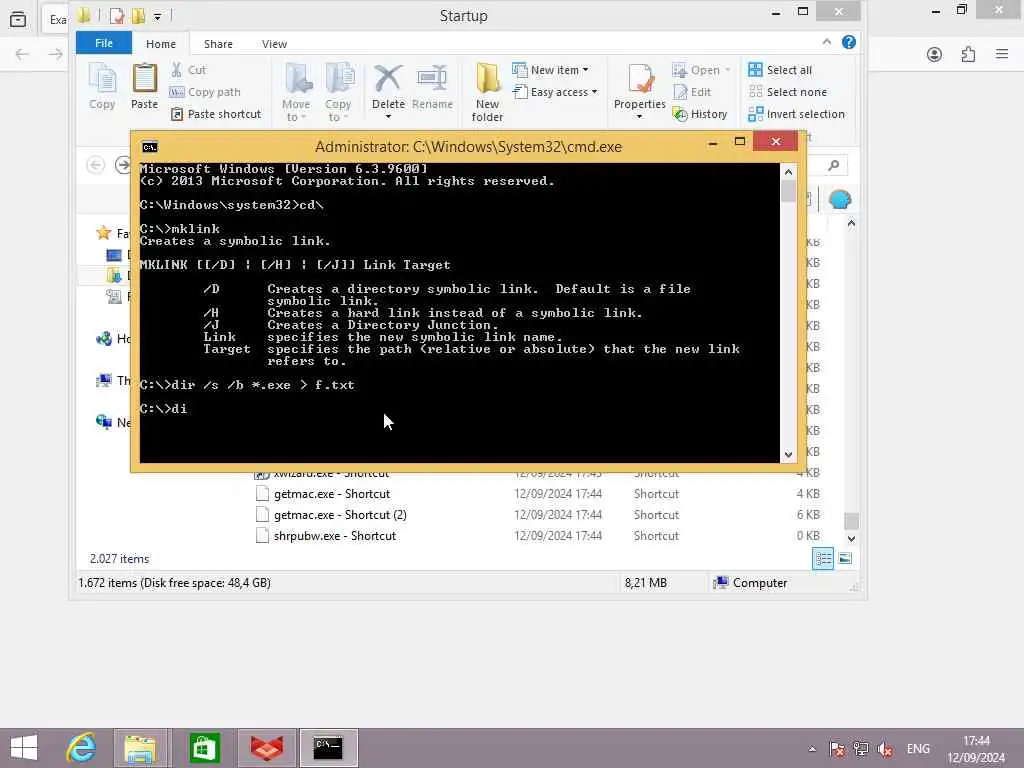This screenshot has height=768, width=1024.
Task: Open Explorer help question mark
Action: (848, 42)
